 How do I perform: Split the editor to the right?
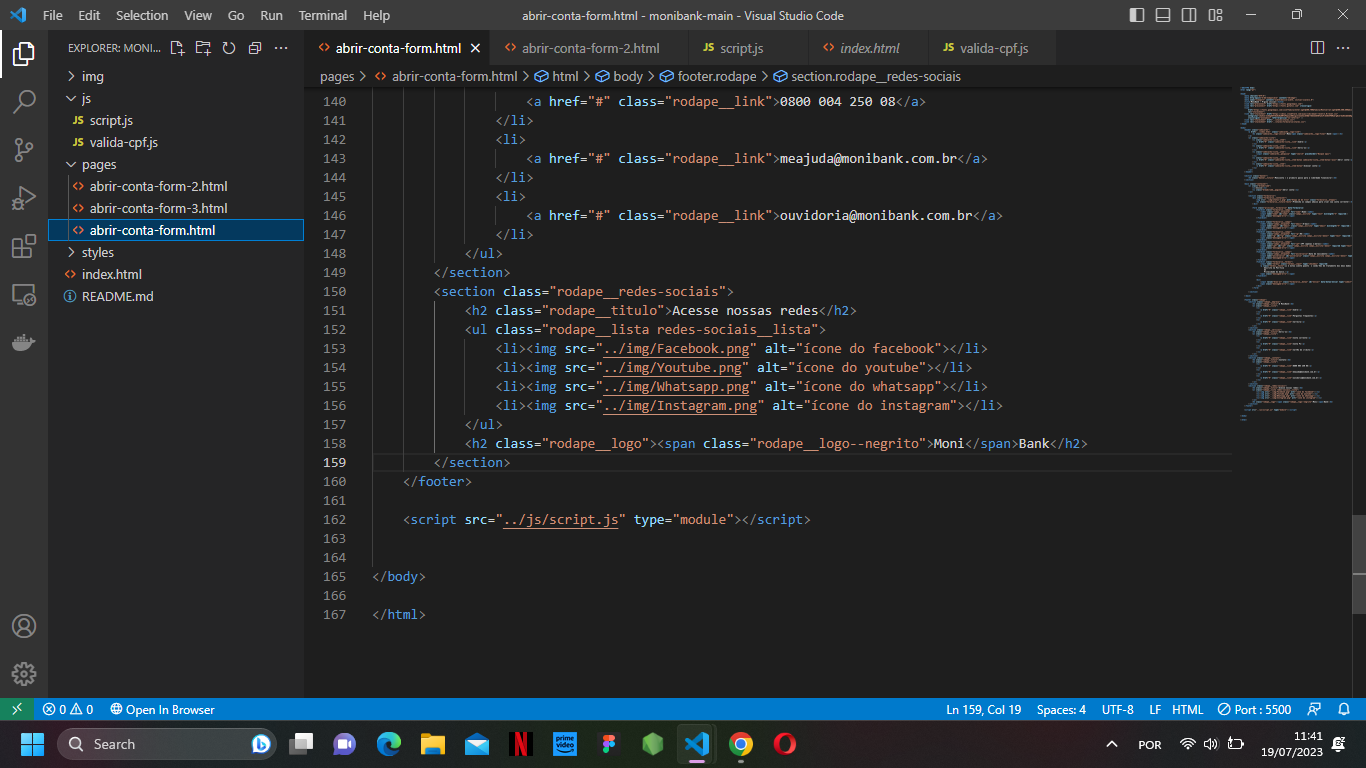pyautogui.click(x=1317, y=48)
